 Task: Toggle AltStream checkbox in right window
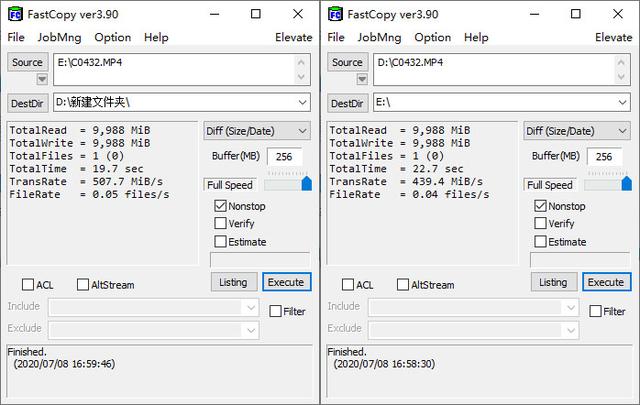pyautogui.click(x=403, y=285)
